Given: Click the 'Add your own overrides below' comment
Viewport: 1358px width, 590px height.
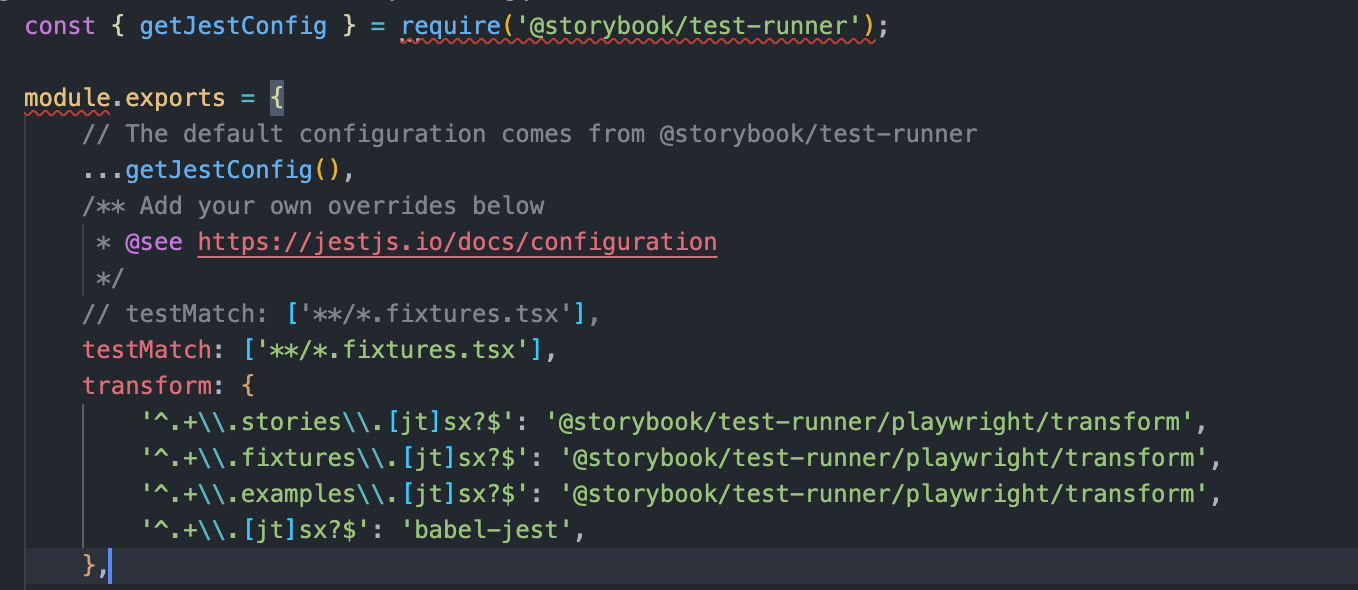Looking at the screenshot, I should pyautogui.click(x=313, y=206).
